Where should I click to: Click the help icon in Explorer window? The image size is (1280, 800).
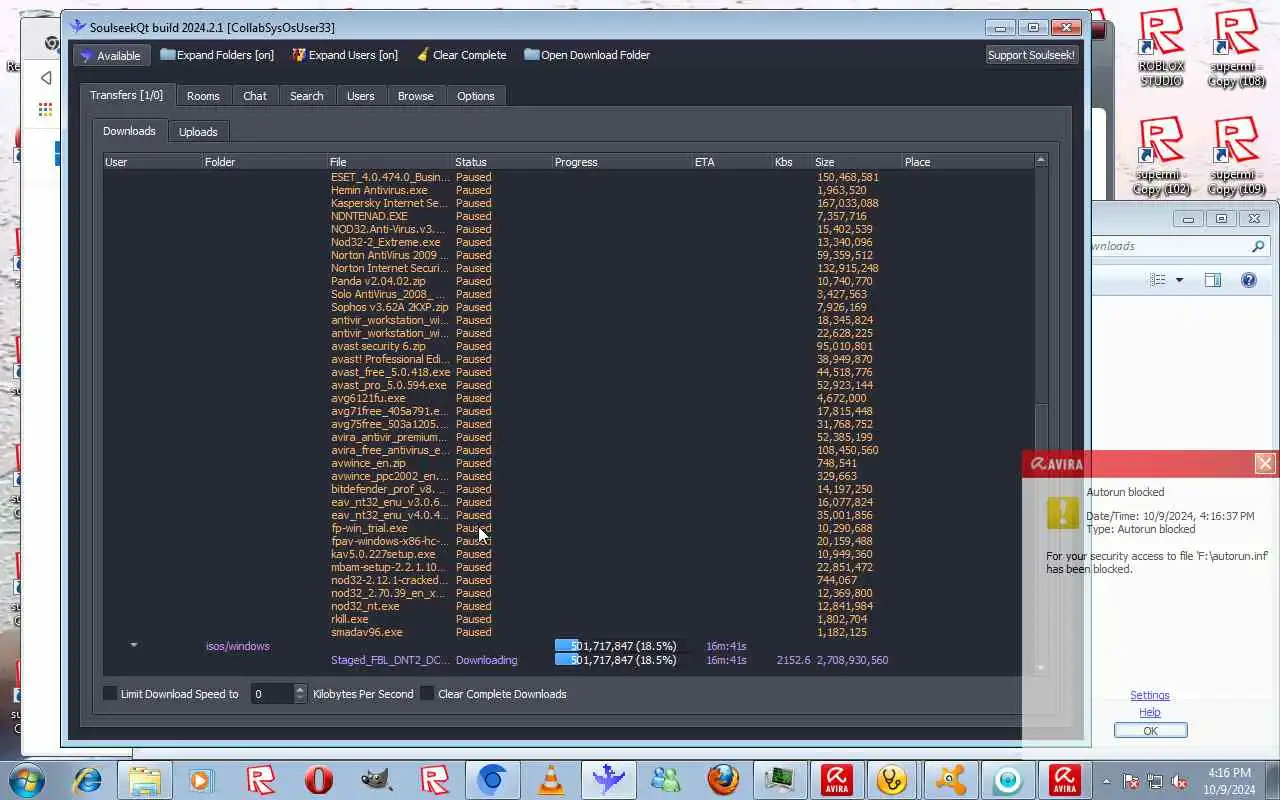click(x=1249, y=280)
